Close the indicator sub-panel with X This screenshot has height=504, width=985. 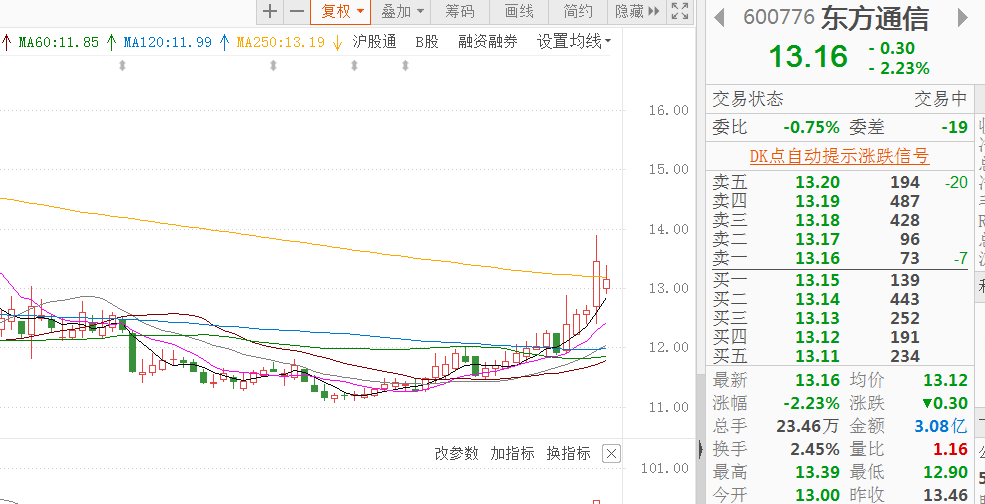[611, 453]
